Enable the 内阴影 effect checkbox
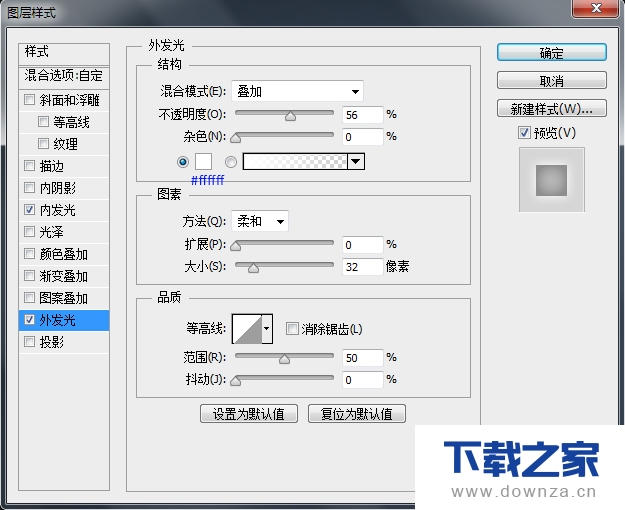625x510 pixels. 29,187
